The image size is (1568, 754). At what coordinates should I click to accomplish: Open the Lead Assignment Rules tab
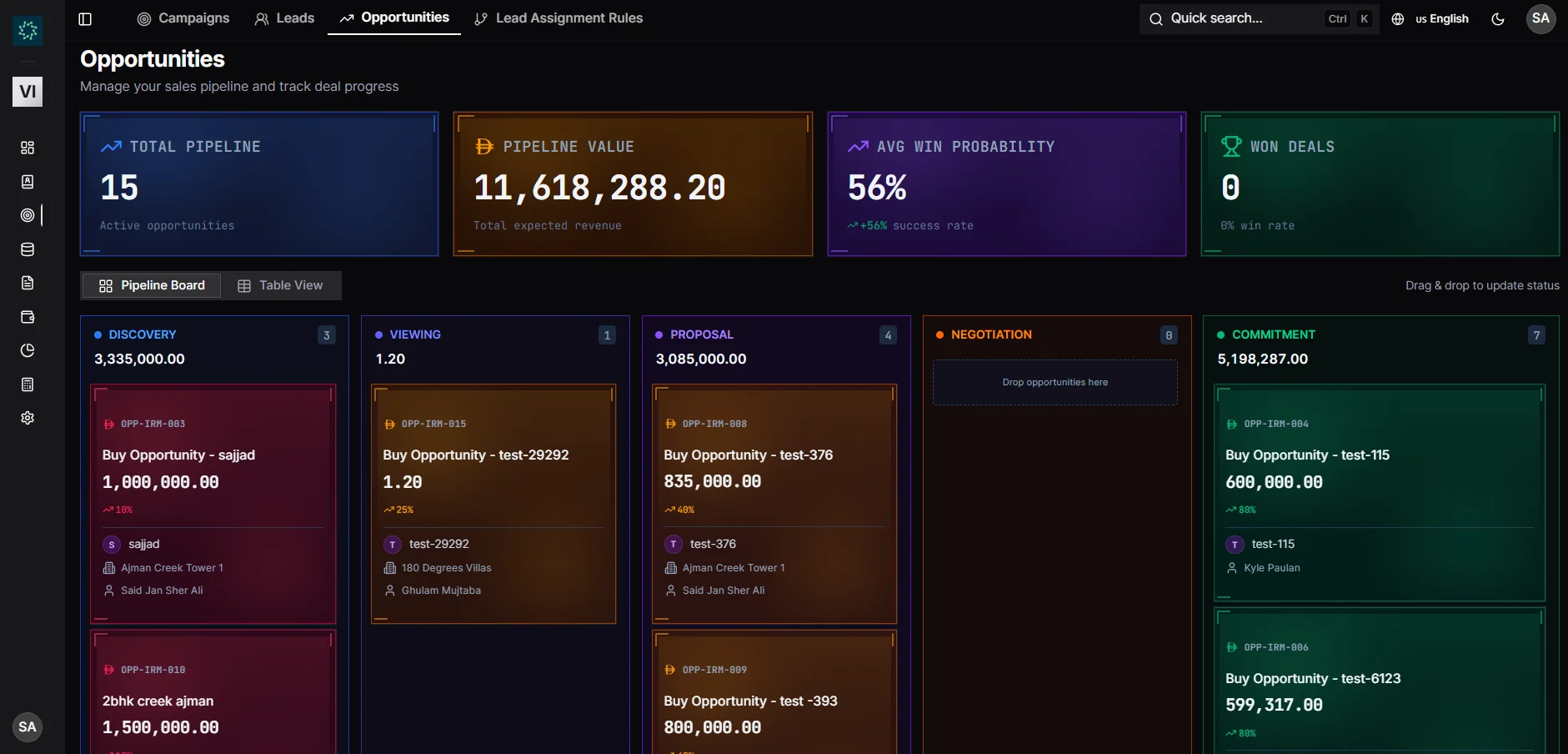click(559, 18)
